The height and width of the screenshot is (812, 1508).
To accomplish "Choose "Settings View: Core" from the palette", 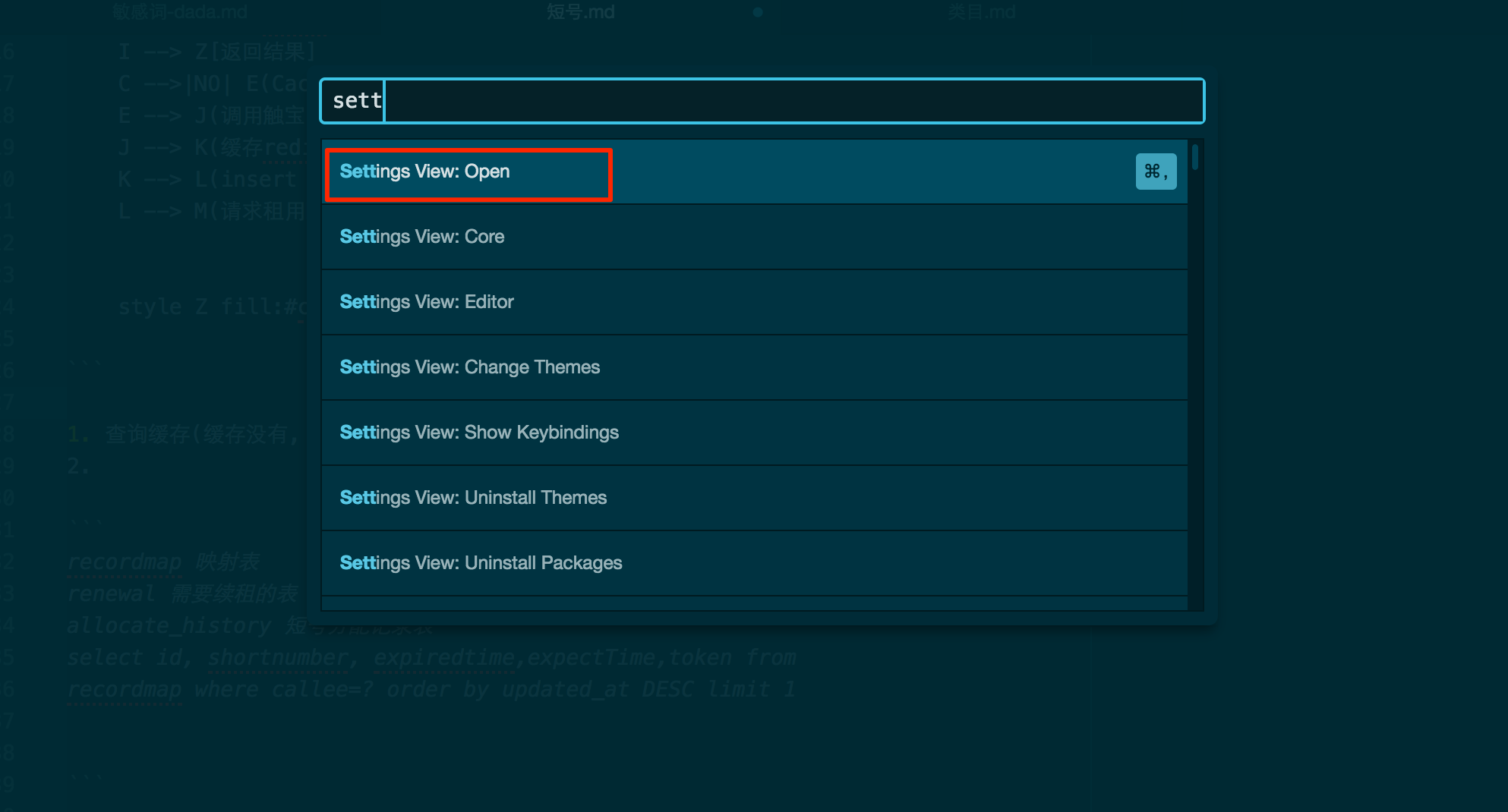I will (x=754, y=237).
